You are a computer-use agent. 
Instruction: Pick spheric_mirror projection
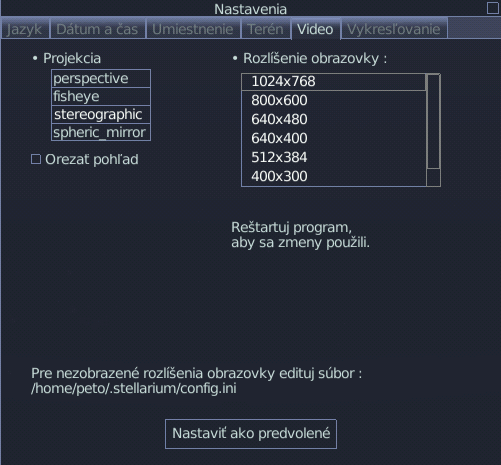click(x=101, y=132)
